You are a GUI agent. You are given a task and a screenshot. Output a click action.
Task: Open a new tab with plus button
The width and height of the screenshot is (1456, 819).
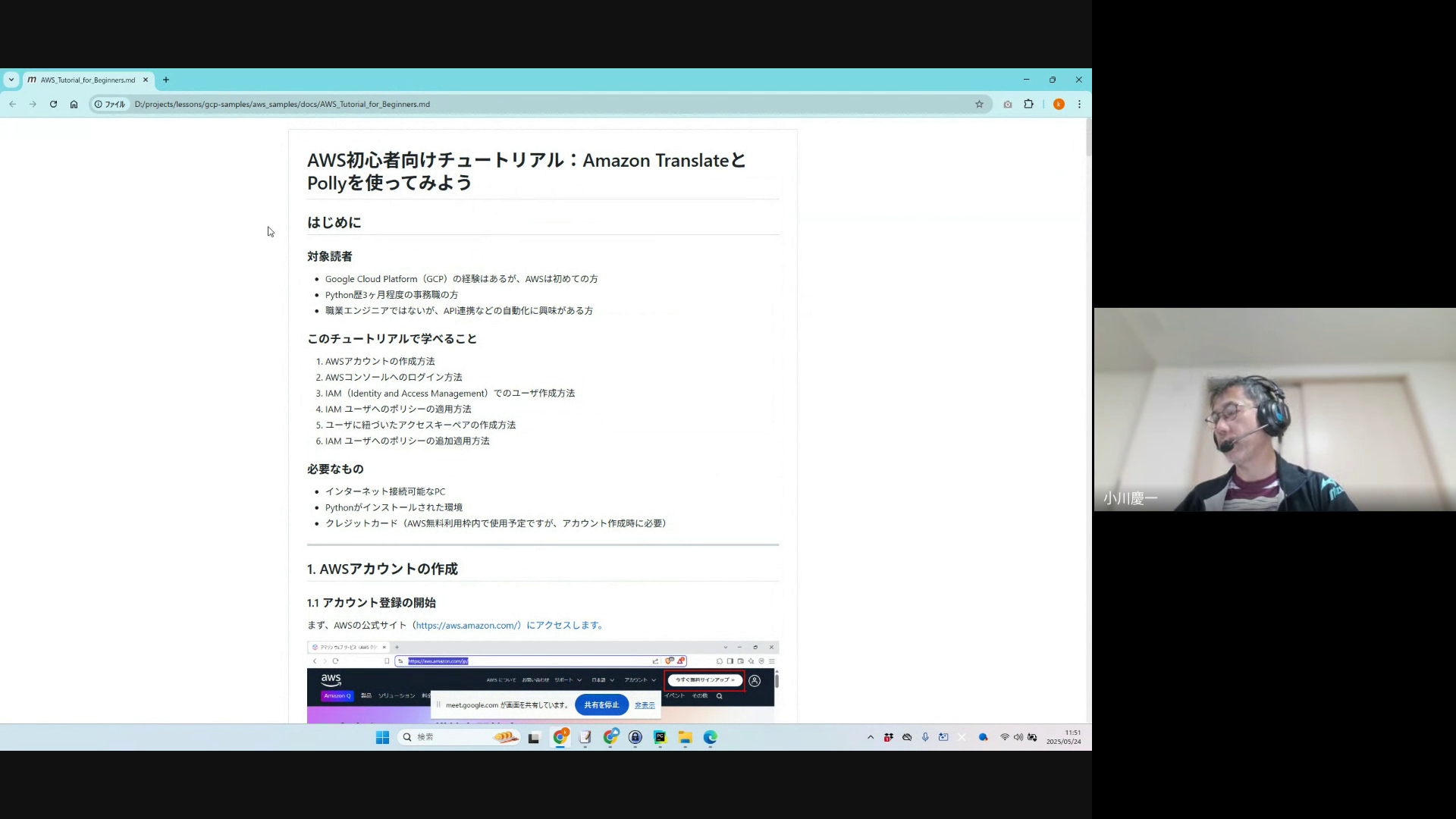click(x=166, y=80)
